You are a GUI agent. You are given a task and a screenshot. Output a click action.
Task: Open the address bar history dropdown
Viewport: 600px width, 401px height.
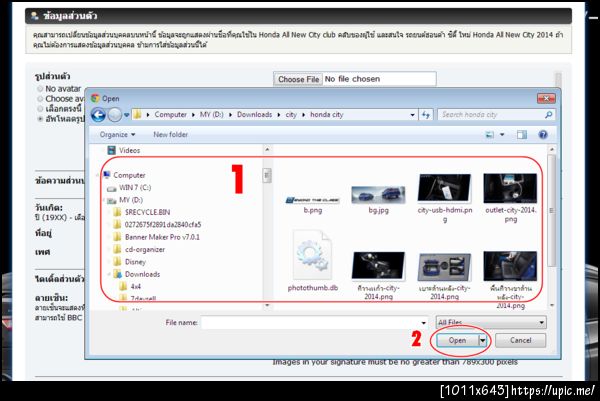coord(412,115)
